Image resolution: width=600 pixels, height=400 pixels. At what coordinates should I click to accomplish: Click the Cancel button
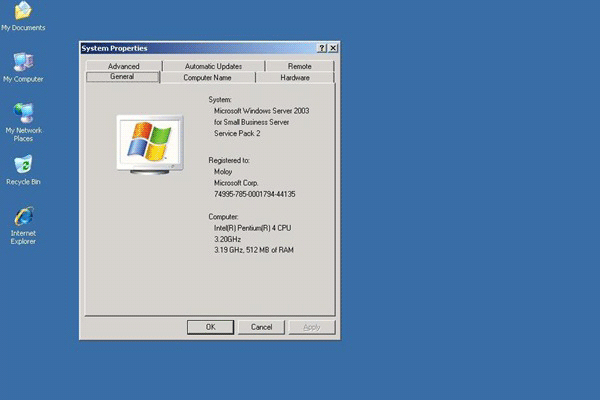click(x=261, y=327)
